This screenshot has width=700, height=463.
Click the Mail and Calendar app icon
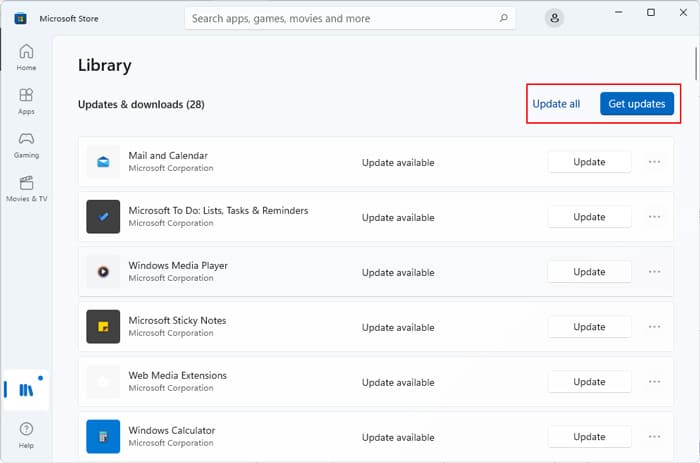pyautogui.click(x=103, y=162)
